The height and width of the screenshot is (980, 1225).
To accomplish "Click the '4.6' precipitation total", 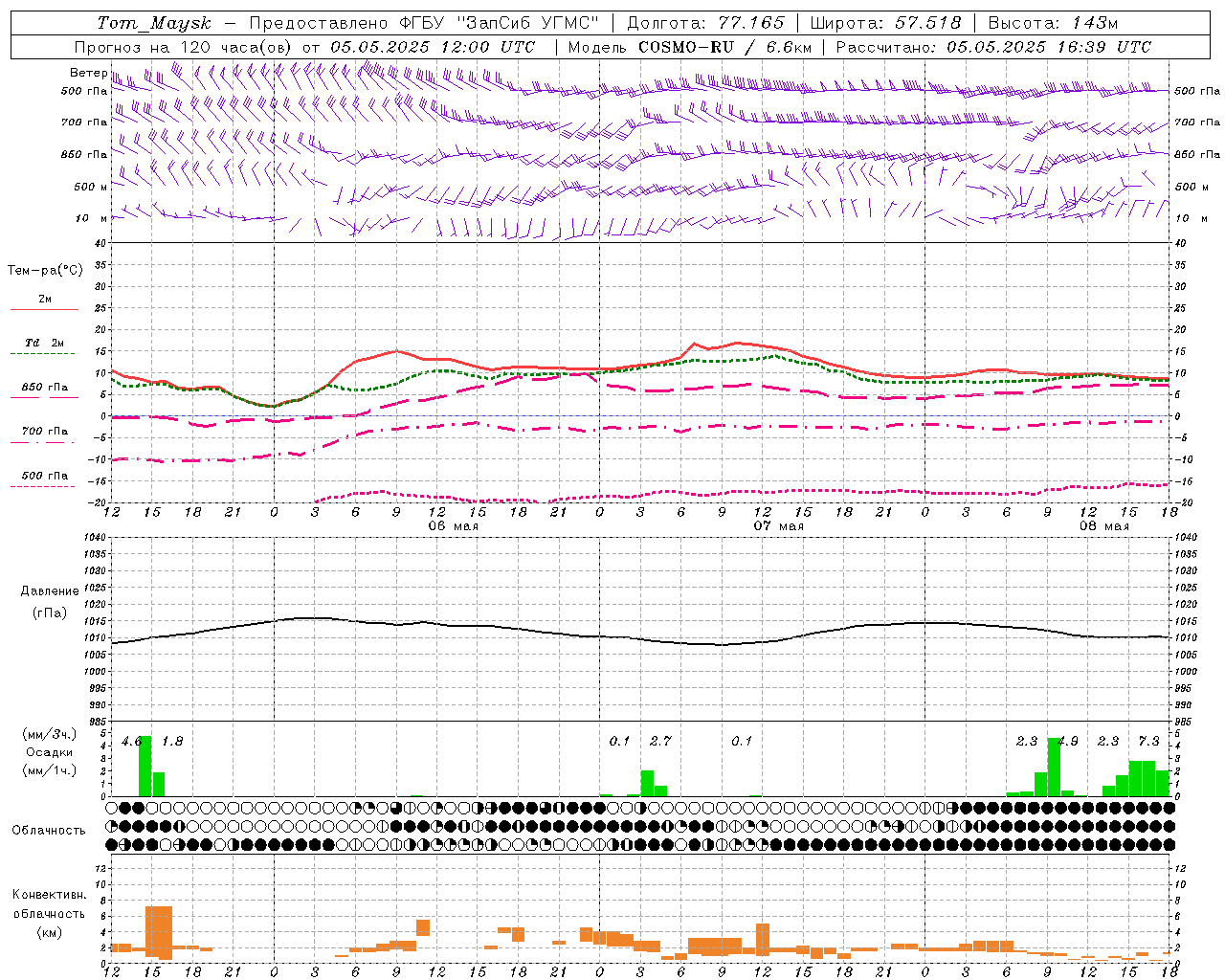I will click(132, 741).
